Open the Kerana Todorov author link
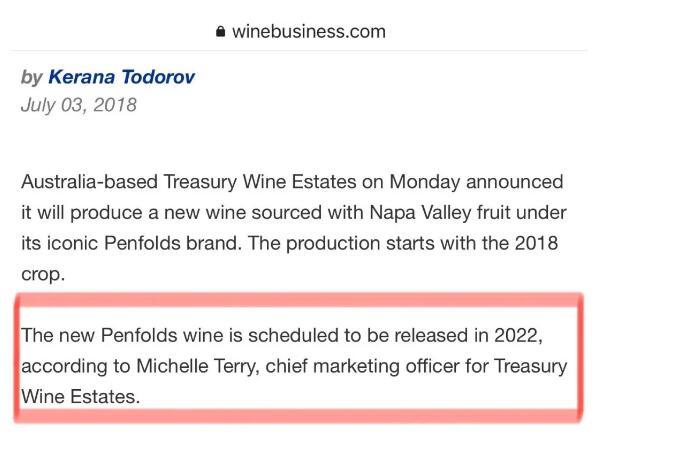Screen dimensions: 682x465 [x=121, y=77]
